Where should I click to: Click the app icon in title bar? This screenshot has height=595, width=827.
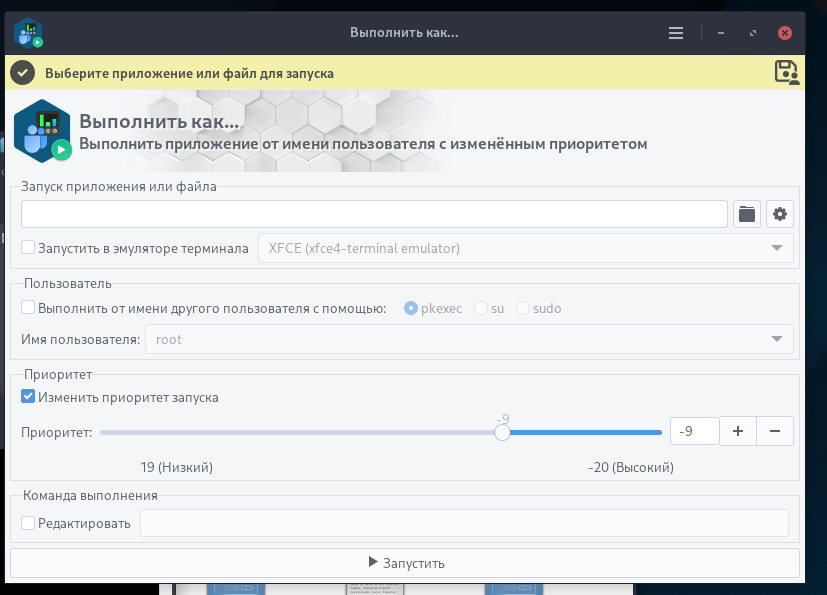28,33
